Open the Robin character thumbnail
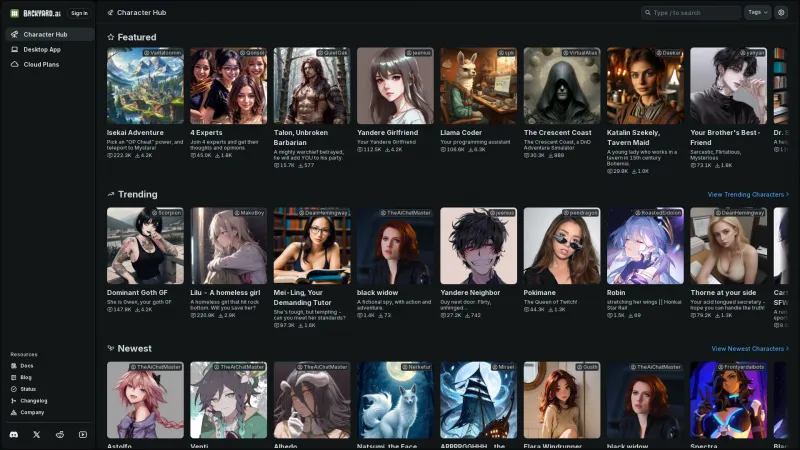 click(x=645, y=245)
